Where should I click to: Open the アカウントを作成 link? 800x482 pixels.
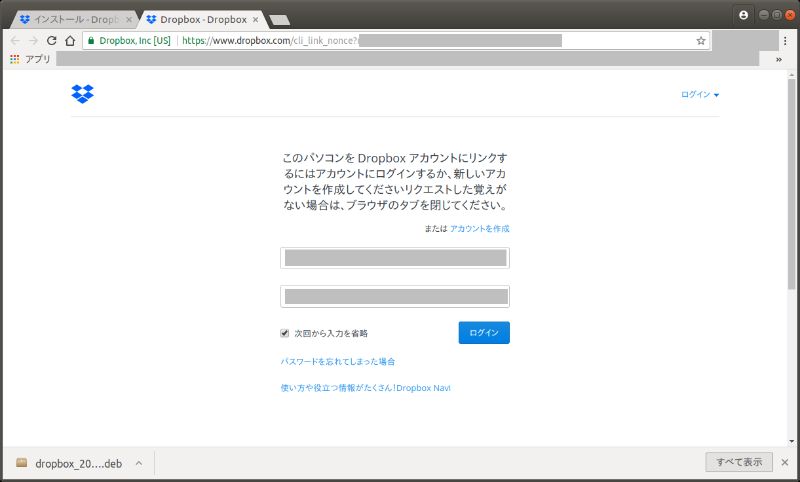pos(480,229)
